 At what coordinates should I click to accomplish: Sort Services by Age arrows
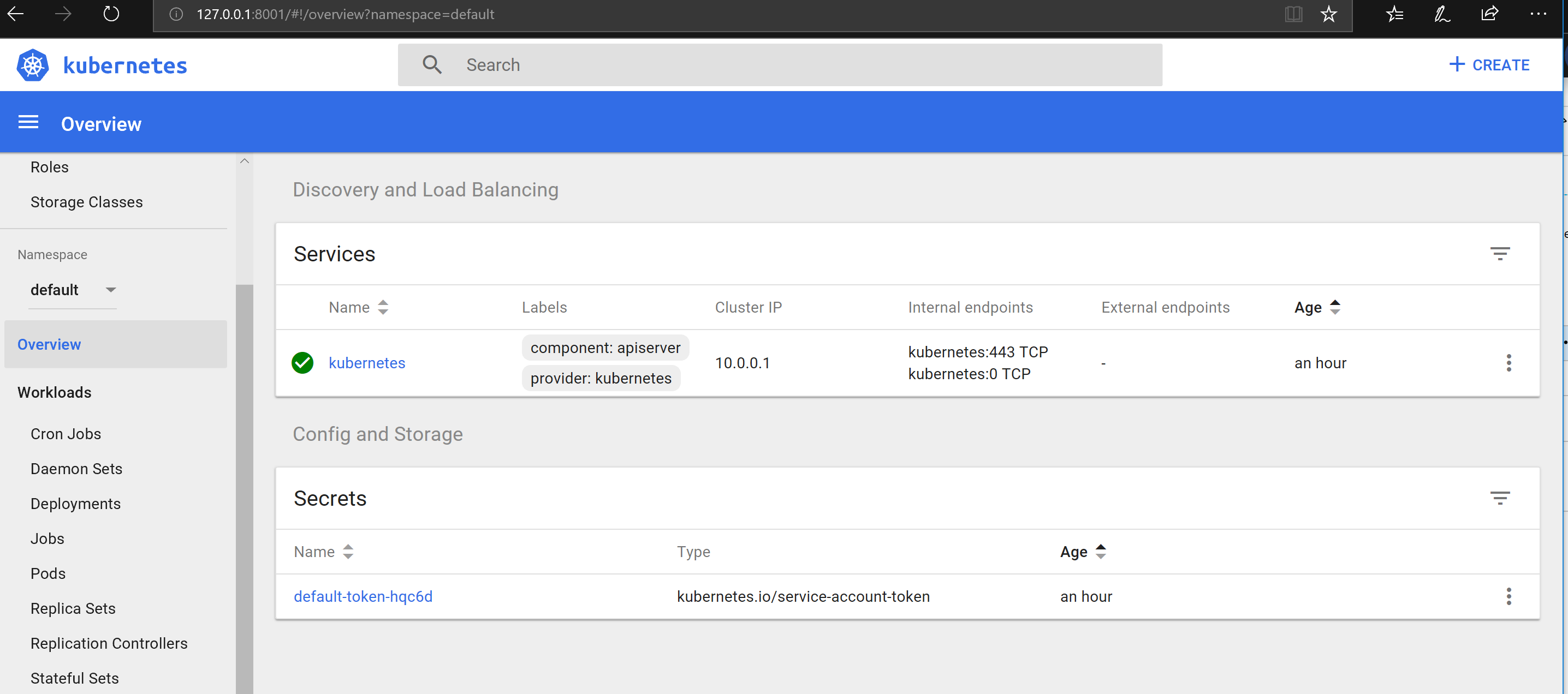[1335, 307]
